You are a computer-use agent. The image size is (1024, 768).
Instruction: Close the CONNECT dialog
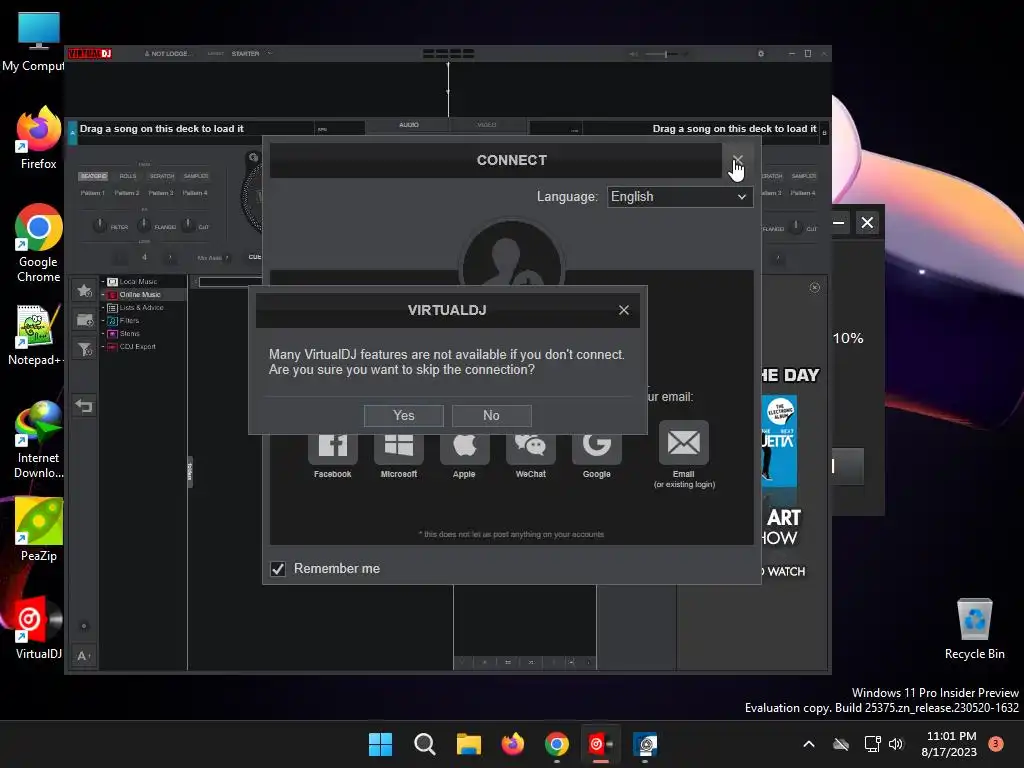tap(737, 160)
